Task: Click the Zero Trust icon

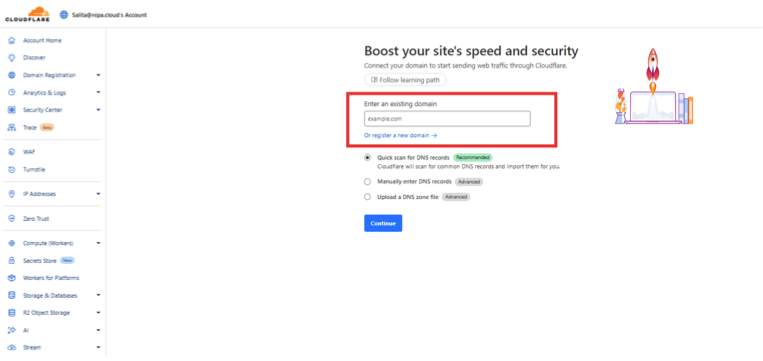Action: coord(12,218)
